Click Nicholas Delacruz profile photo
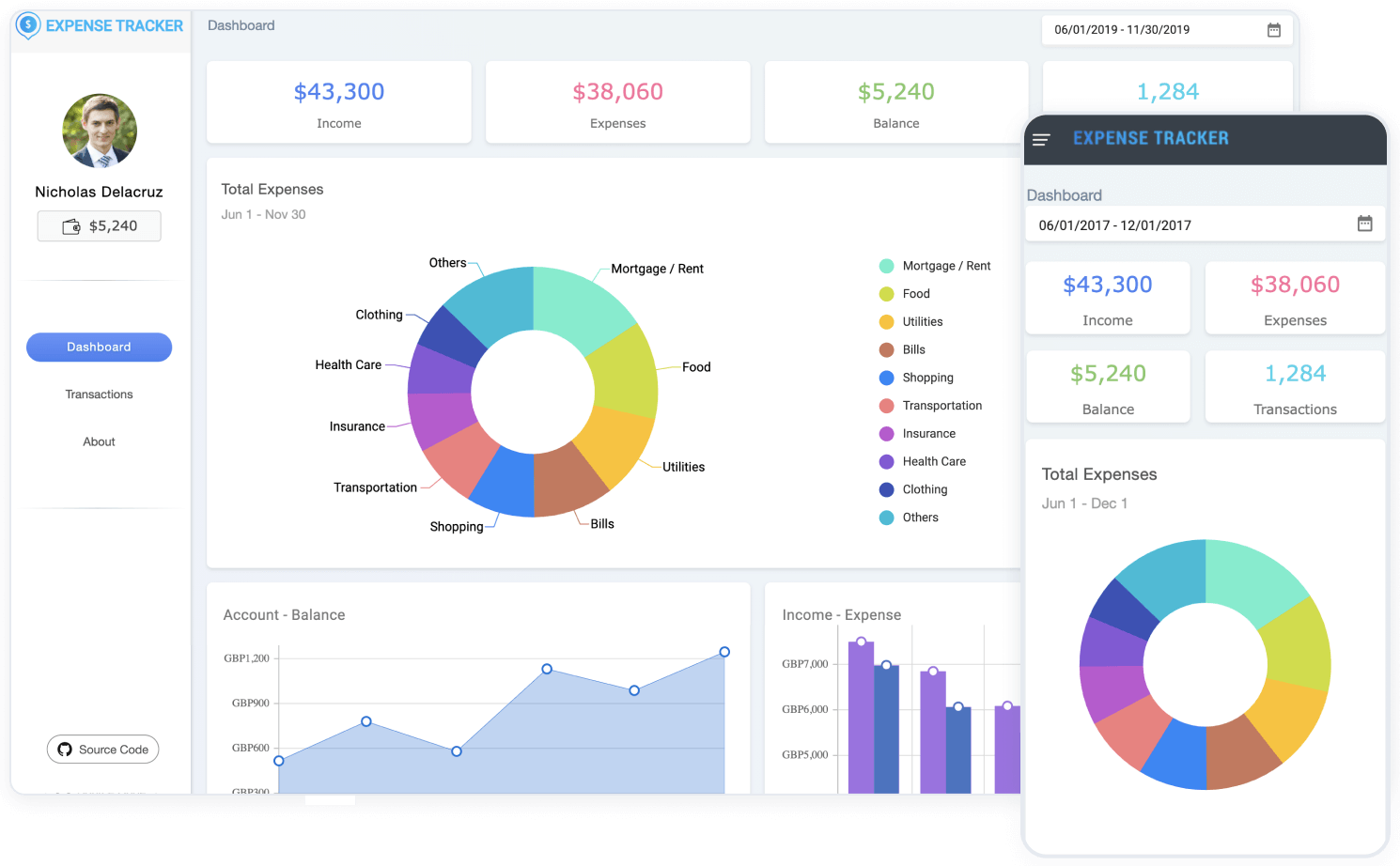1400x866 pixels. coord(100,131)
